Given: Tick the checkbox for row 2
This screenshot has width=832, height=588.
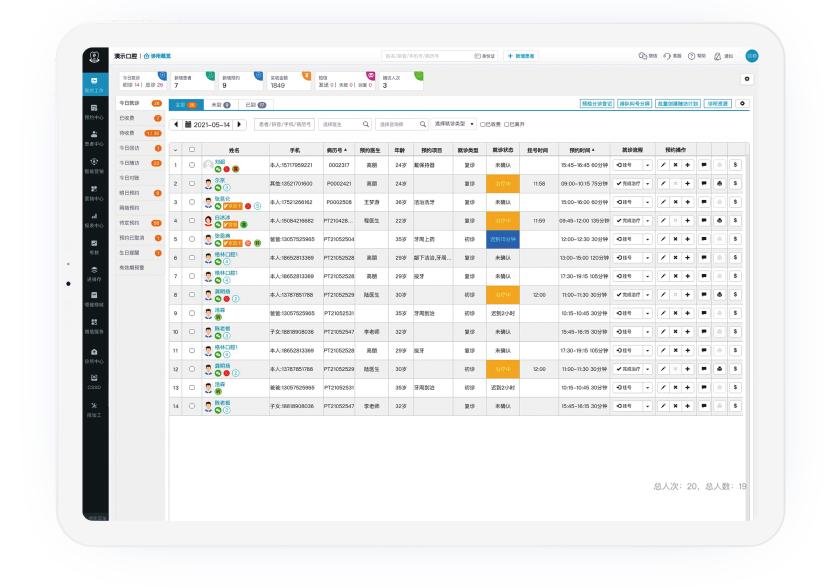Looking at the screenshot, I should [x=192, y=184].
